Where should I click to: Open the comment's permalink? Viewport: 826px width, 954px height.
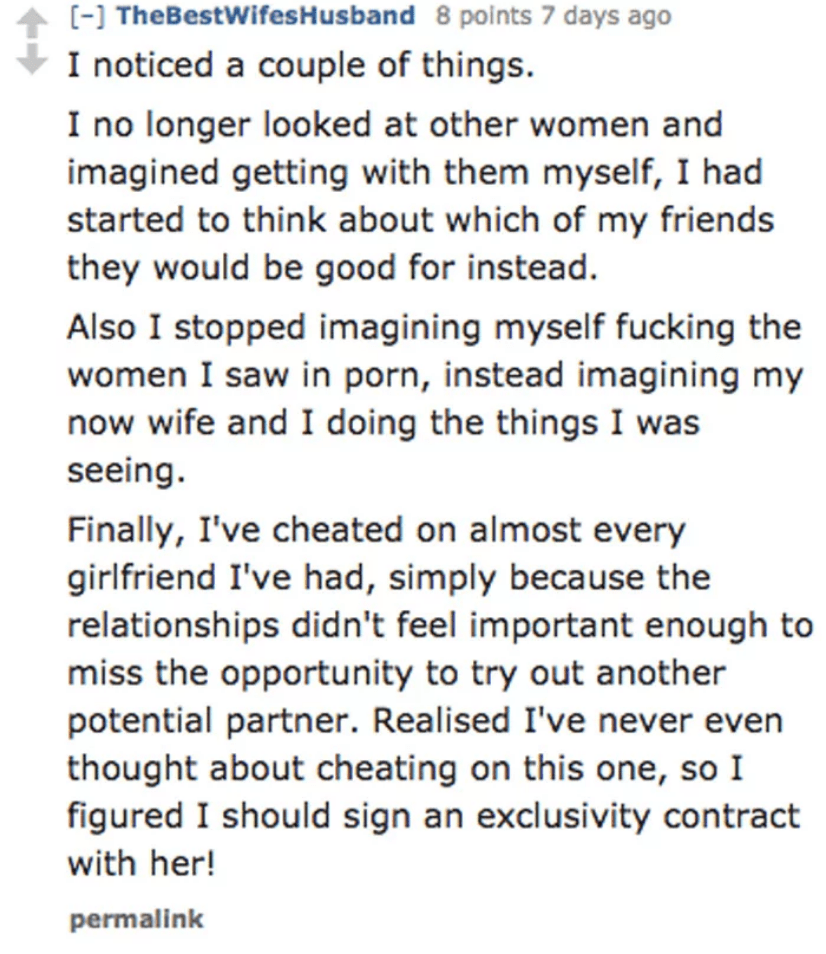[137, 919]
